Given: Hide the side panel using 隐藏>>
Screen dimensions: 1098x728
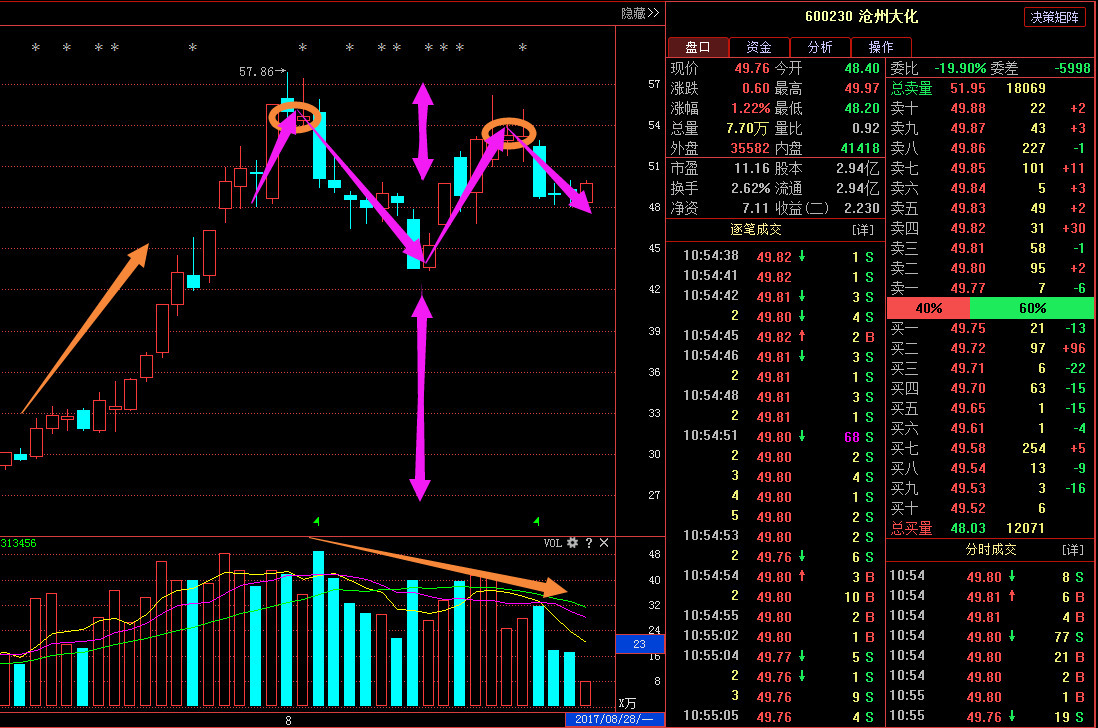Looking at the screenshot, I should (x=640, y=13).
